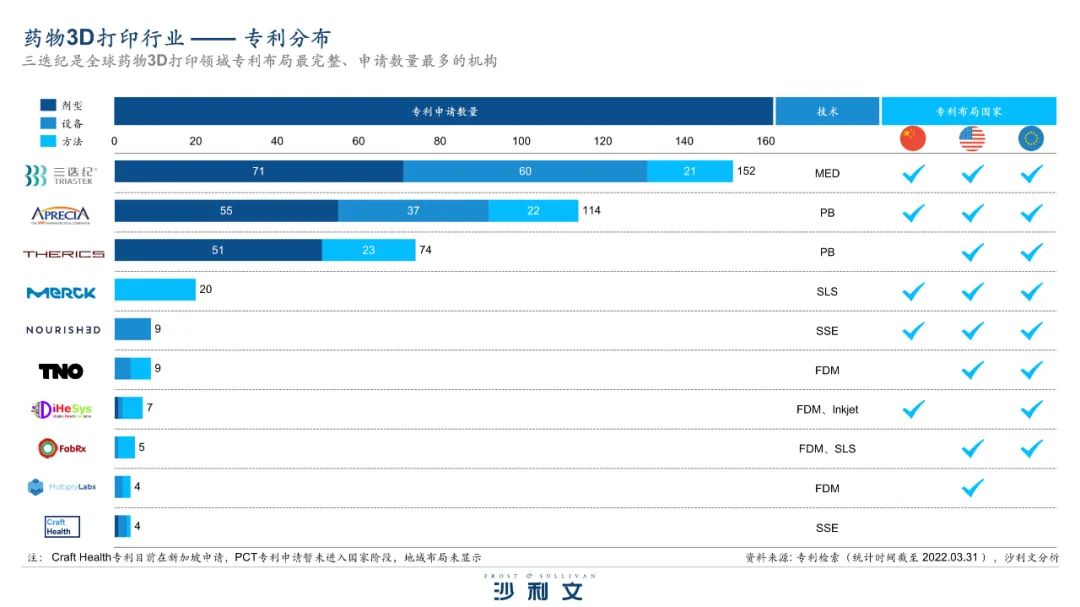Viewport: 1080px width, 607px height.
Task: Click the Craft Health footnote text
Action: click(254, 557)
